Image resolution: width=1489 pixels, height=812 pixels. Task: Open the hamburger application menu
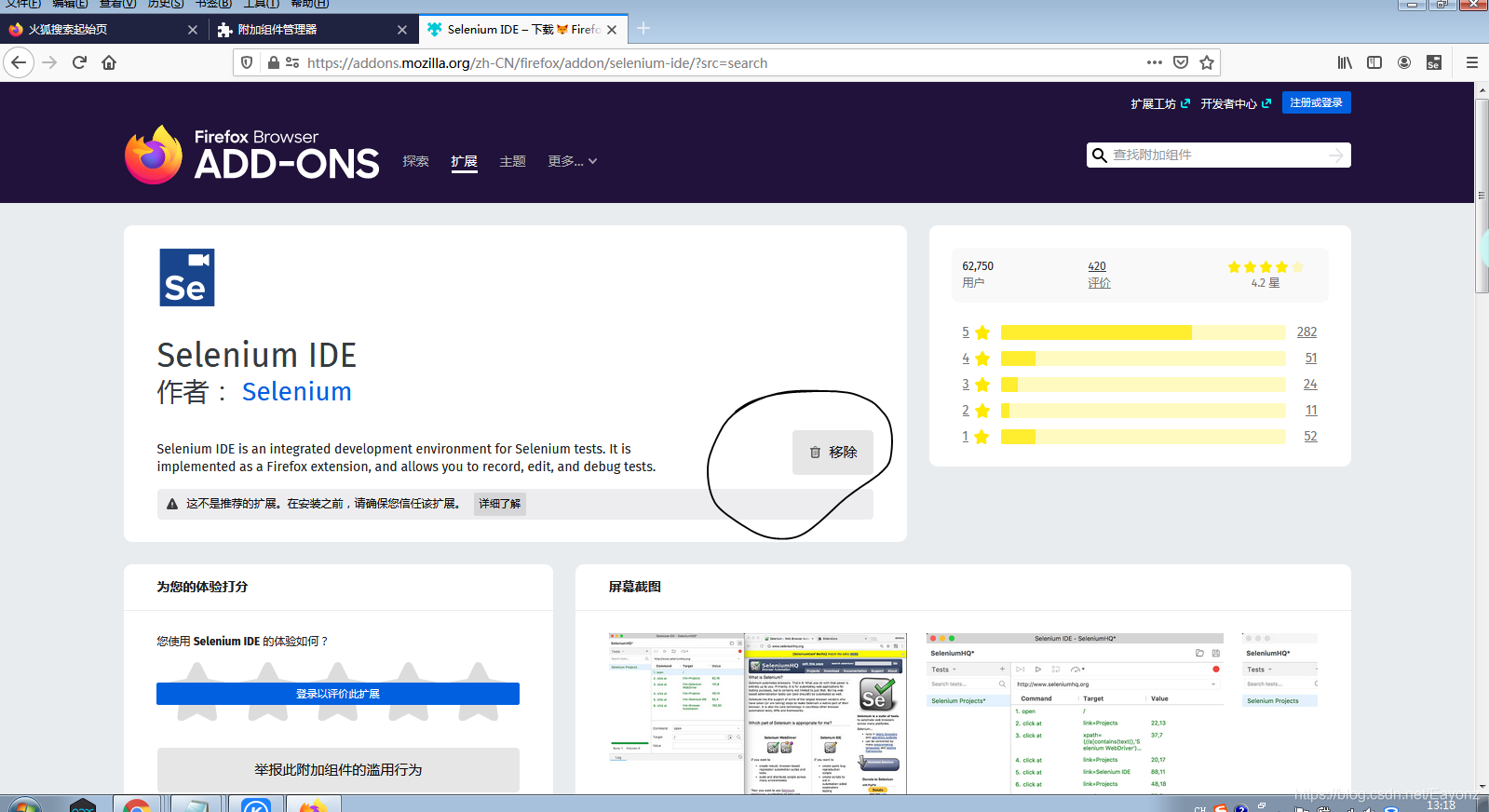pos(1472,62)
